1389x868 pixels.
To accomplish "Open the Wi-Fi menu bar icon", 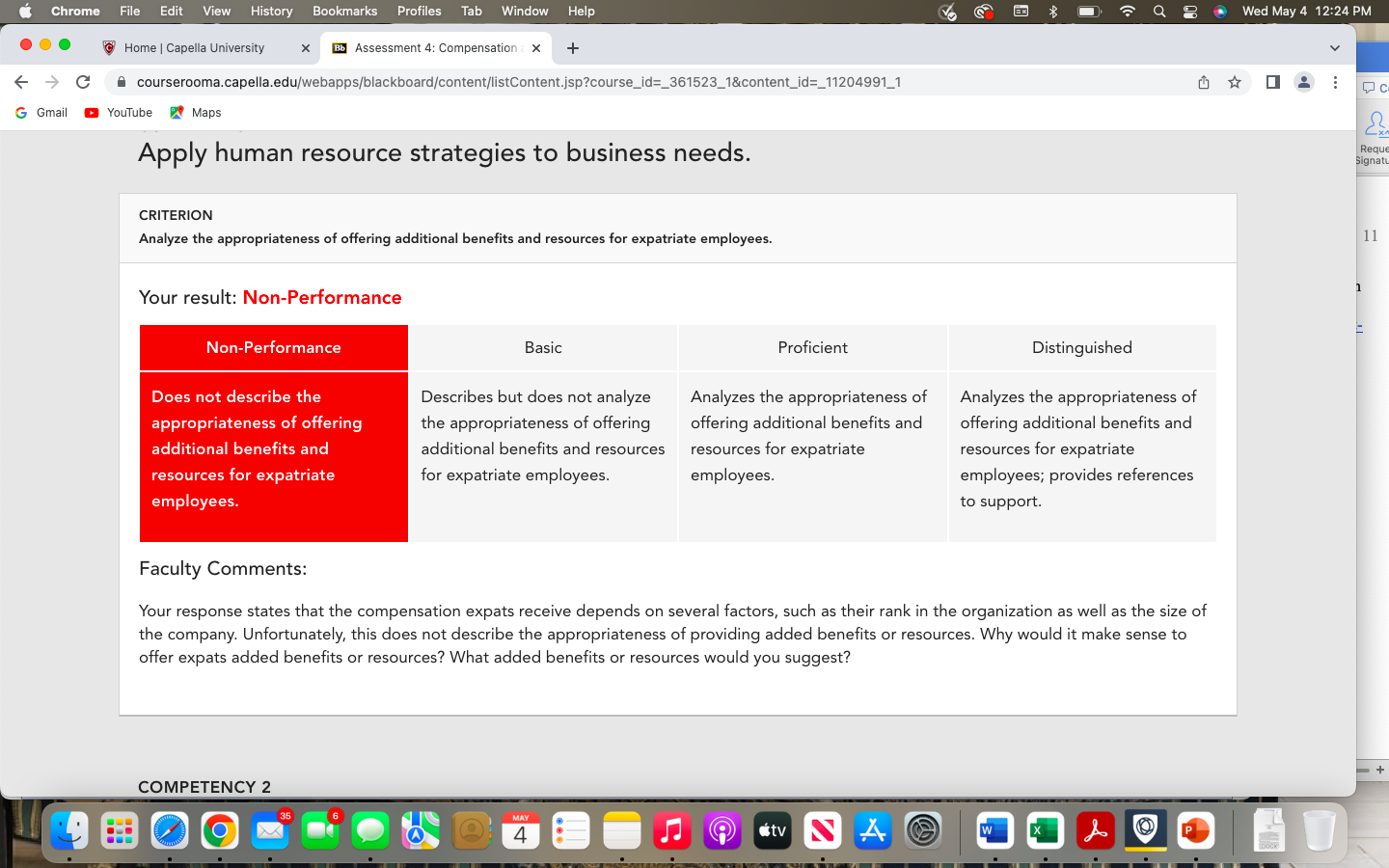I will coord(1128,11).
